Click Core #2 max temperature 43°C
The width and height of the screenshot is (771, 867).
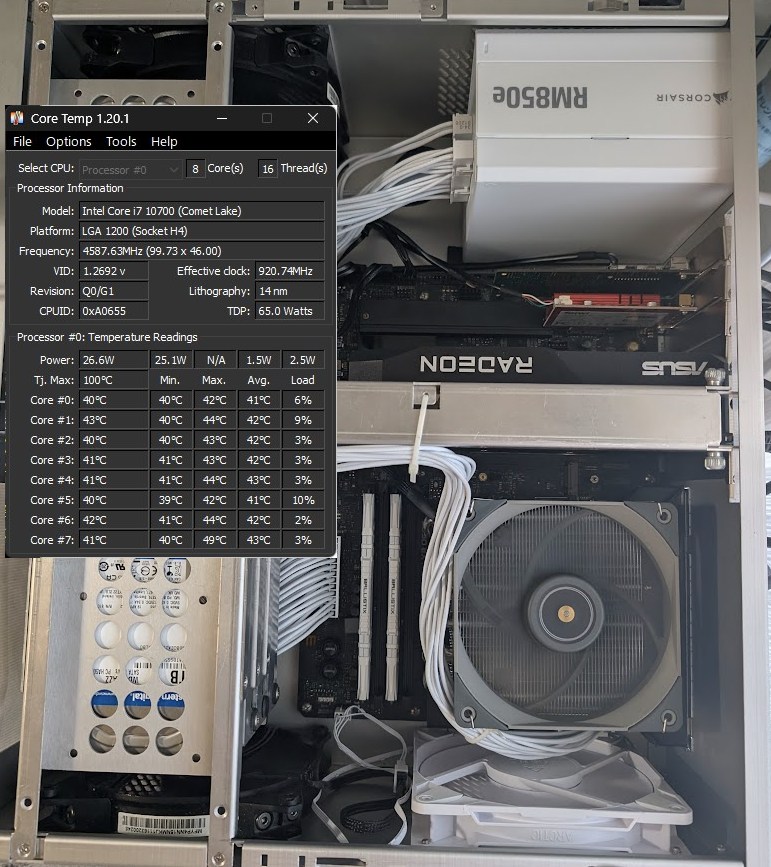pos(215,440)
